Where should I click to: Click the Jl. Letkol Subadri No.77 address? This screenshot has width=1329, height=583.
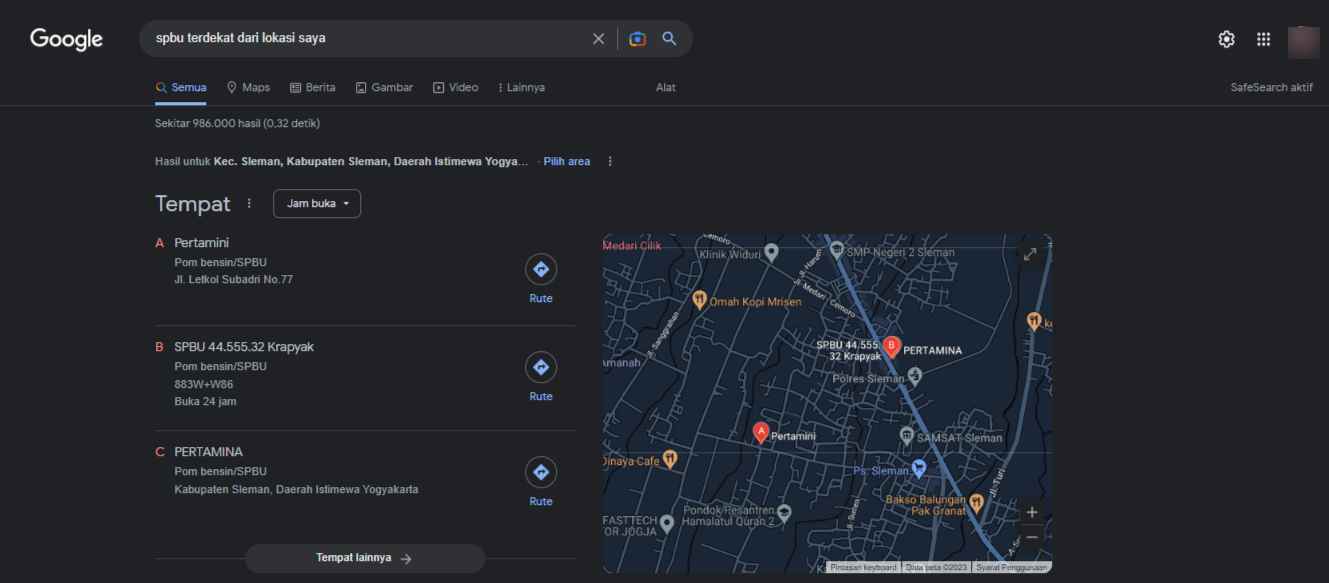click(x=234, y=279)
